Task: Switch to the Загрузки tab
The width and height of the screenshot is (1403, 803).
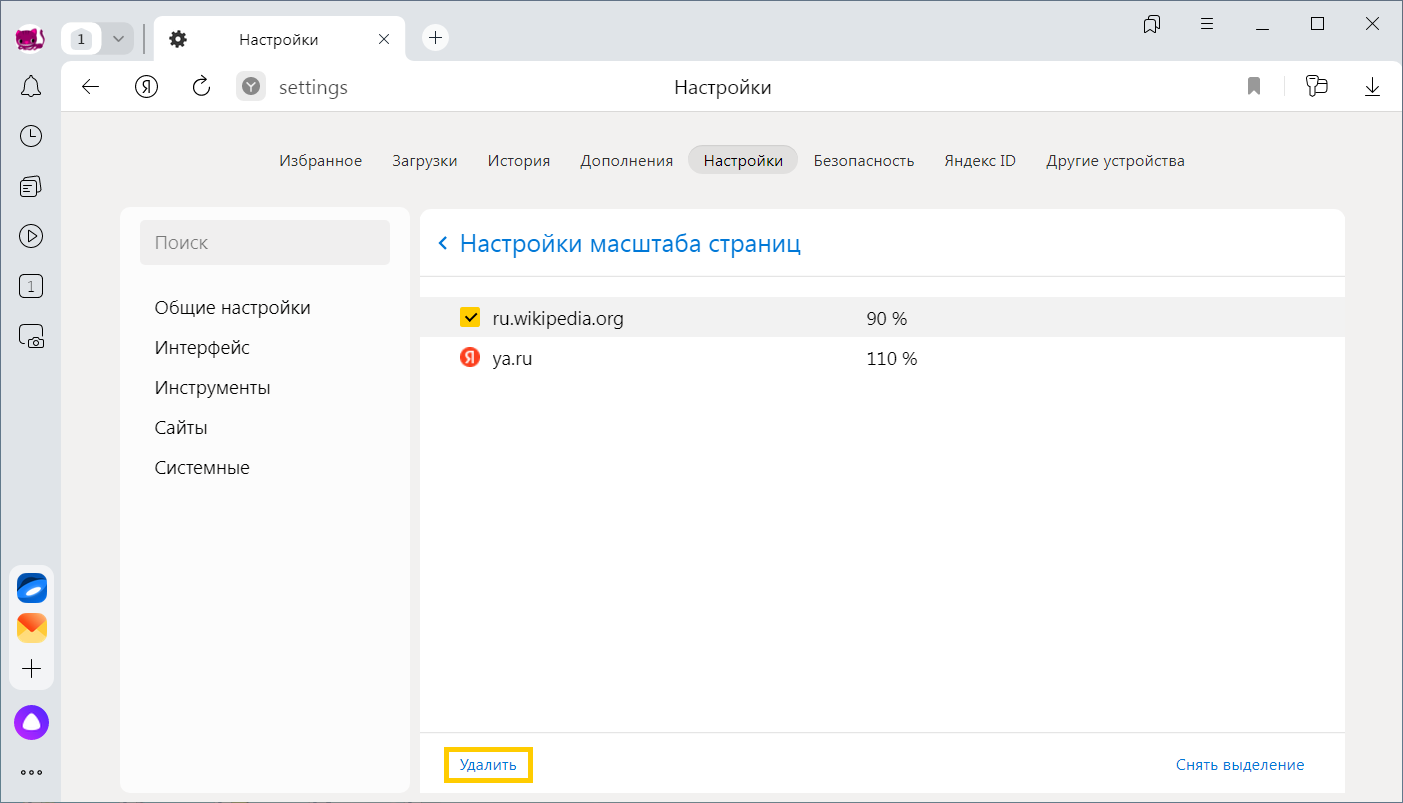Action: click(x=425, y=160)
